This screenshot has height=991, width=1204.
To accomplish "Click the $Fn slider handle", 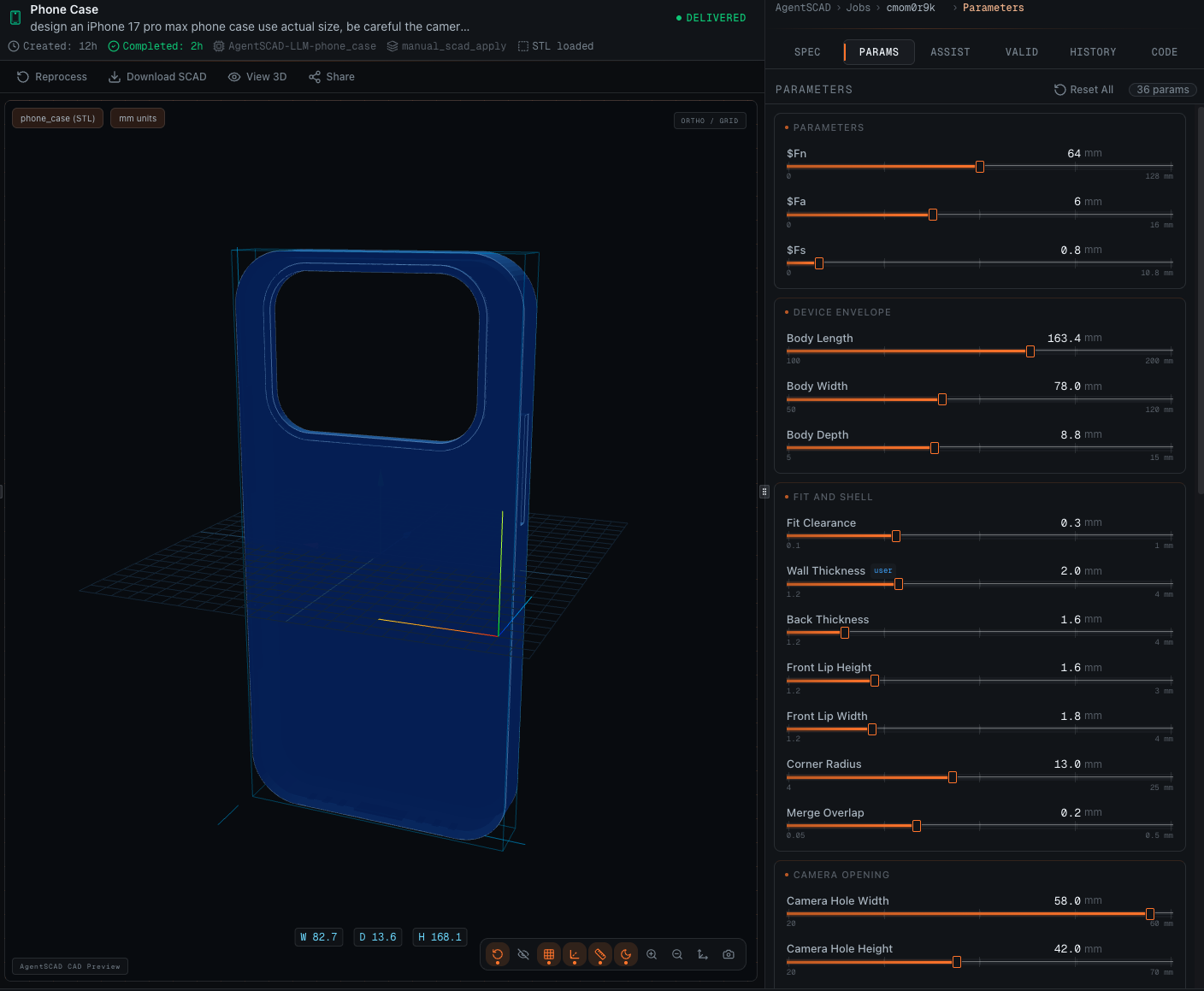I will coord(980,167).
